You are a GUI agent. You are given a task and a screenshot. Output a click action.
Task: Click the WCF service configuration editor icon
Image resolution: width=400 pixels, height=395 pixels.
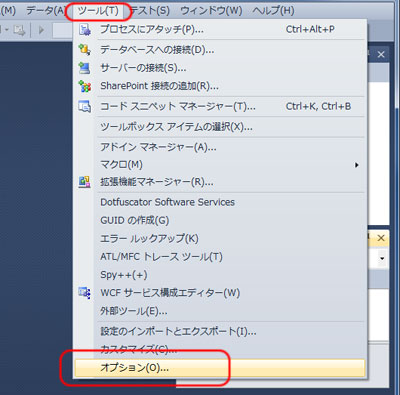(84, 293)
